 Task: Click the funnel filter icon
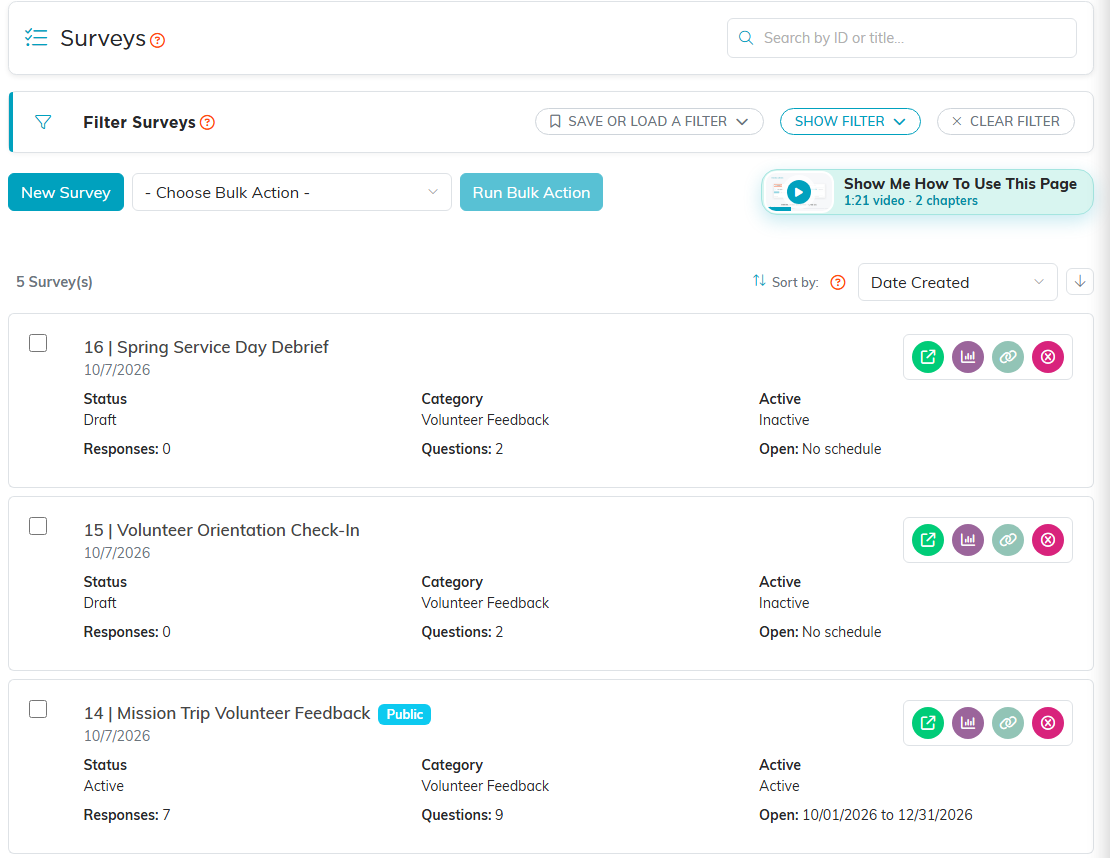[x=43, y=122]
